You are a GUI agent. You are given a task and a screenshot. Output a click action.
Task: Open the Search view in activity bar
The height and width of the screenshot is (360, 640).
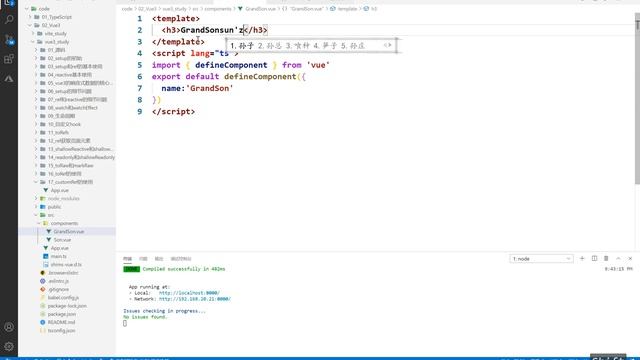point(9,19)
